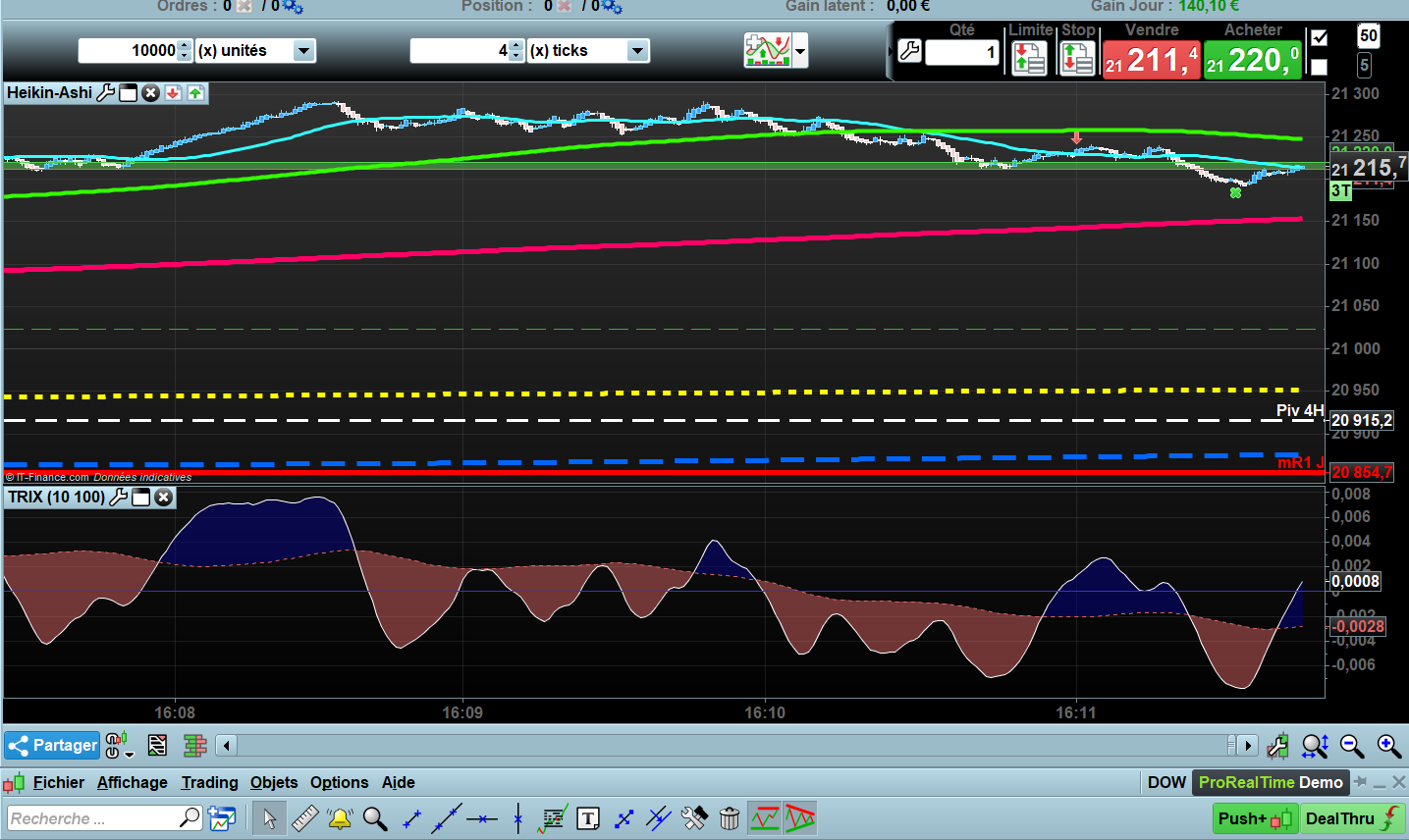1409x840 pixels.
Task: Uncheck the checked box beside Acheter
Action: (x=1320, y=38)
